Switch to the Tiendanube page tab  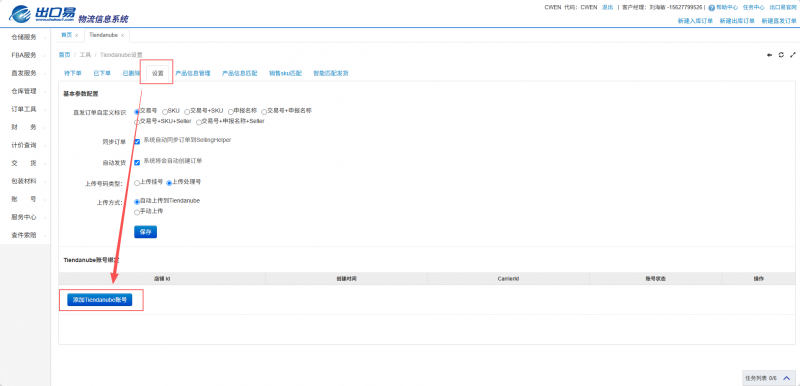point(104,35)
